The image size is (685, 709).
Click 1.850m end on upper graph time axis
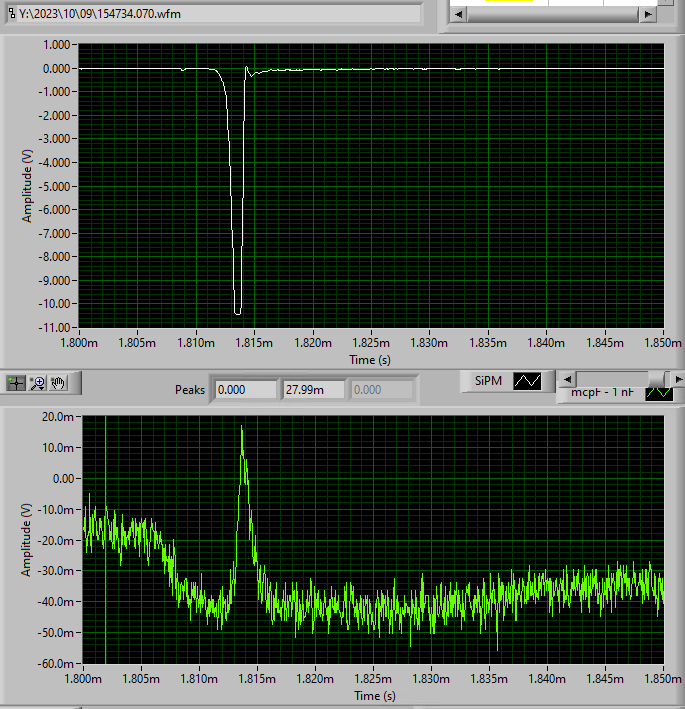[663, 343]
